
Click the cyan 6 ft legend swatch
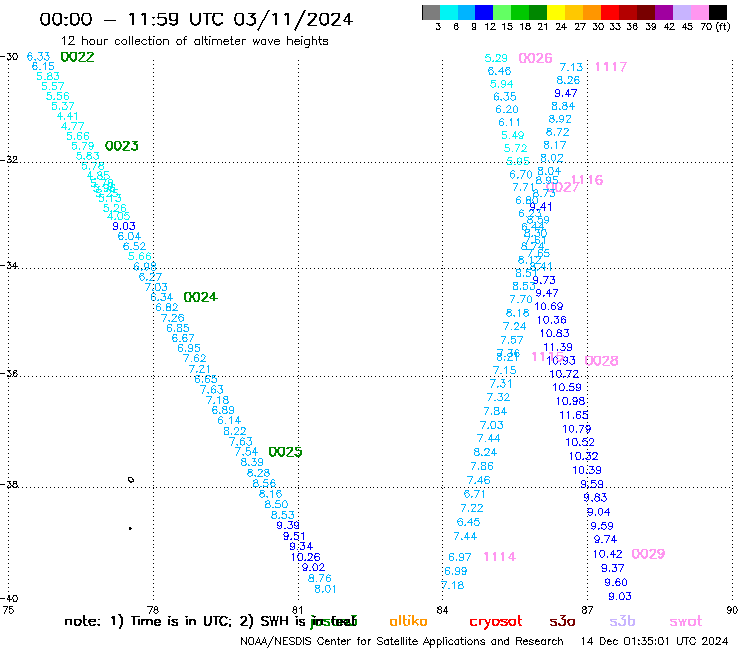coord(449,12)
